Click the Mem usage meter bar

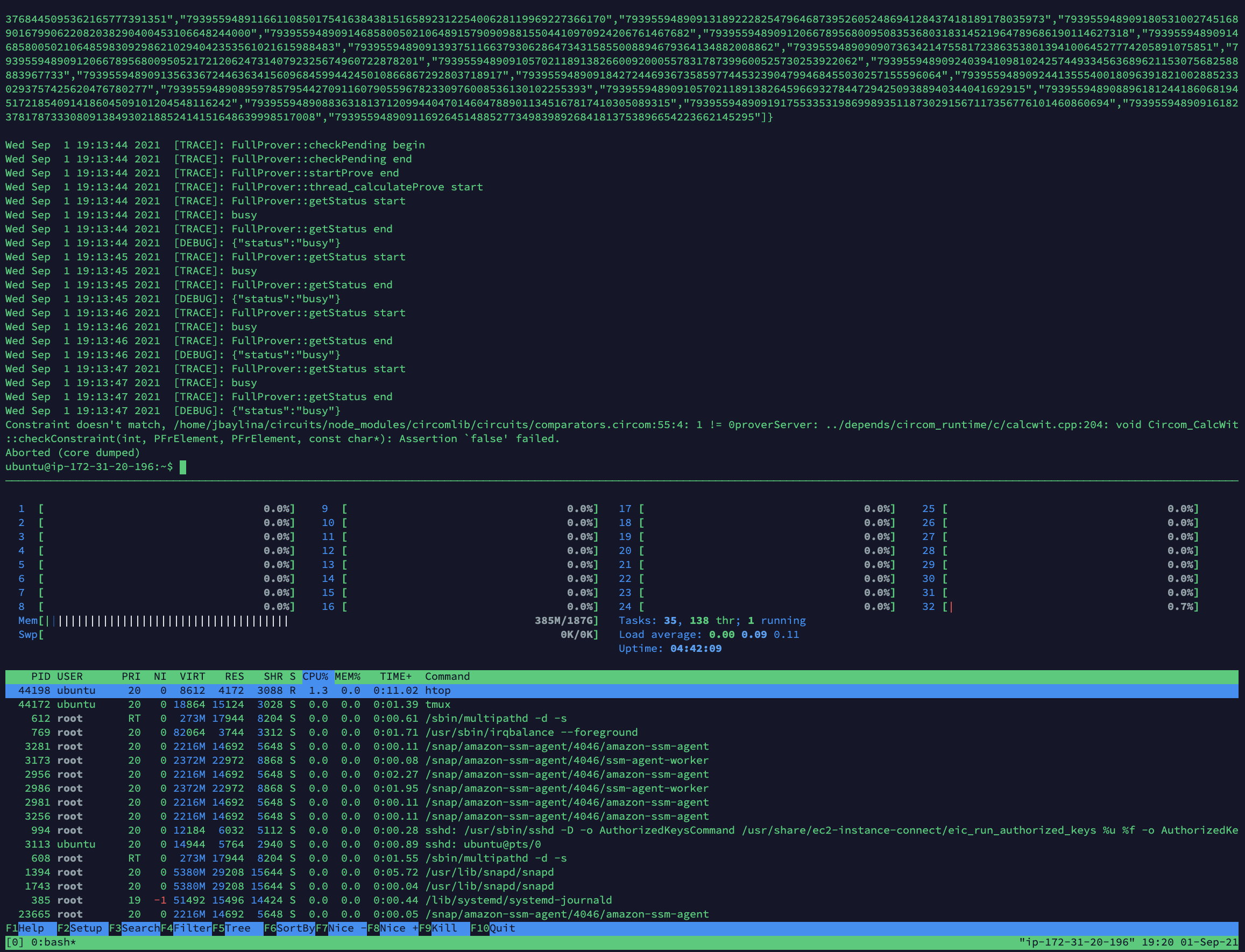click(308, 621)
